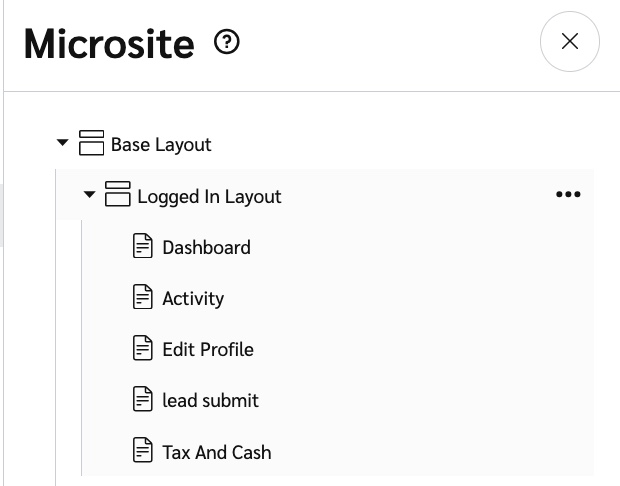Select the Dashboard page

point(206,248)
